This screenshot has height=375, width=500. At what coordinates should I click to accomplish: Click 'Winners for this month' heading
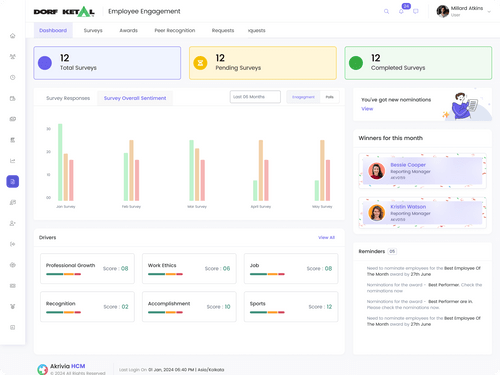[x=391, y=138]
